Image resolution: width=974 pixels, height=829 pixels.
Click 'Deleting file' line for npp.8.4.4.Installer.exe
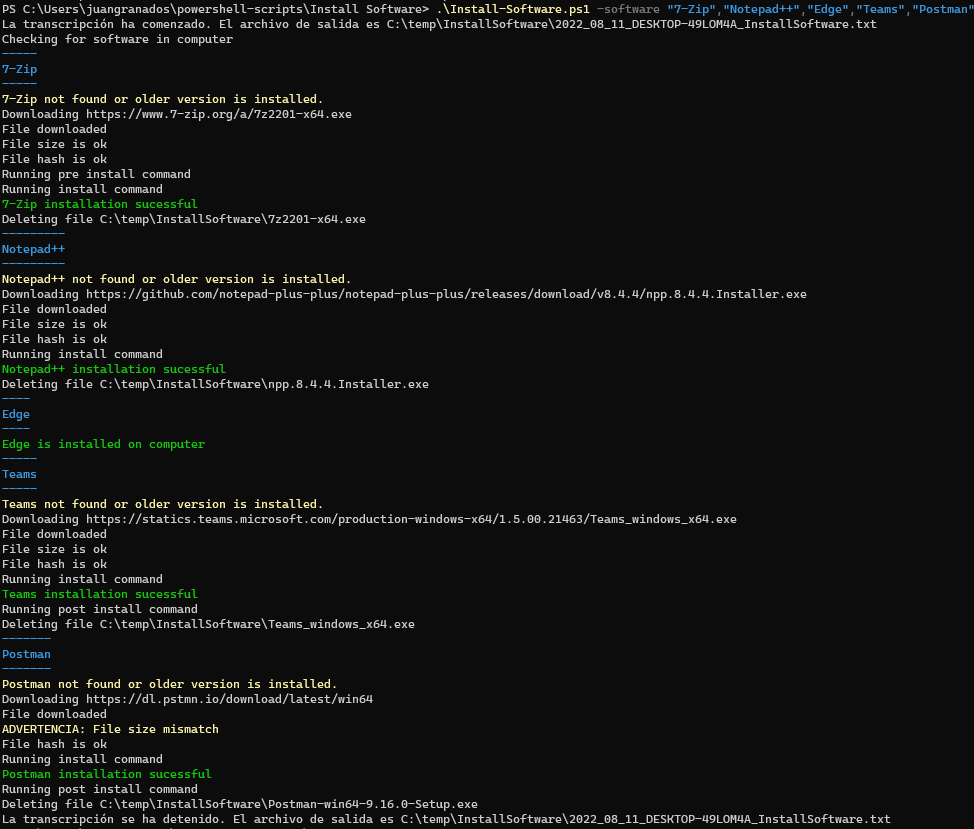(x=215, y=384)
